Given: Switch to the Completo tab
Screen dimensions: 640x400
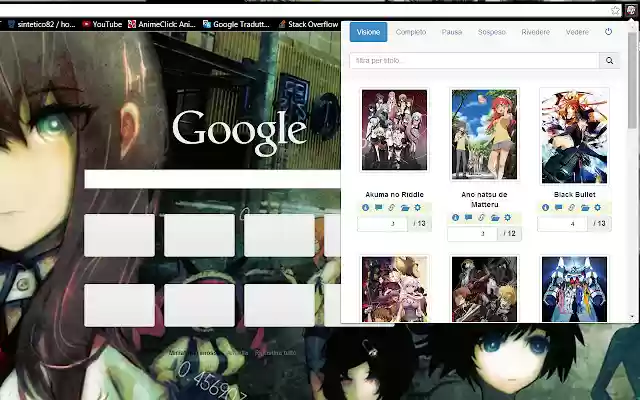Looking at the screenshot, I should point(411,32).
